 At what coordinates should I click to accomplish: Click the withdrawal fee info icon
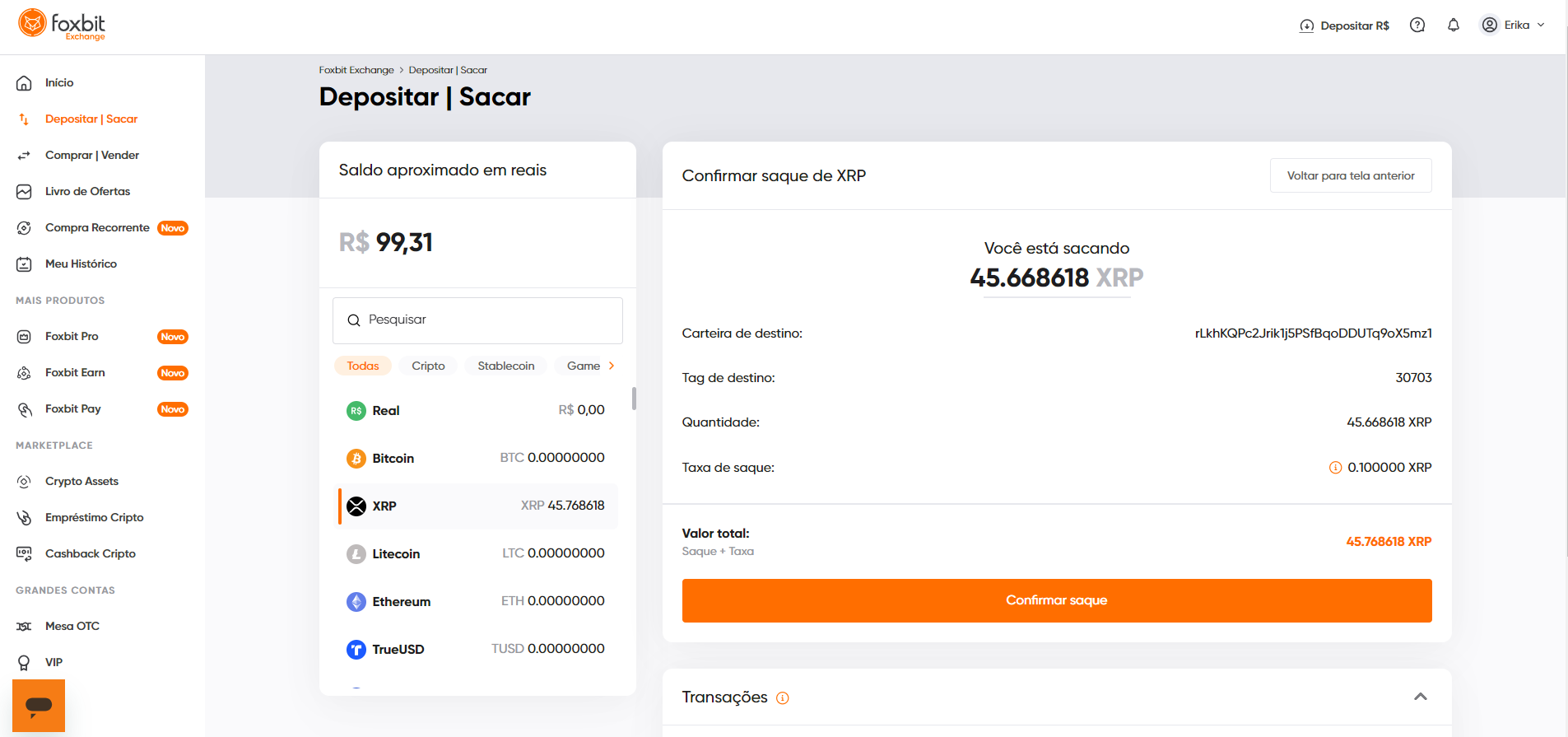(x=1335, y=468)
